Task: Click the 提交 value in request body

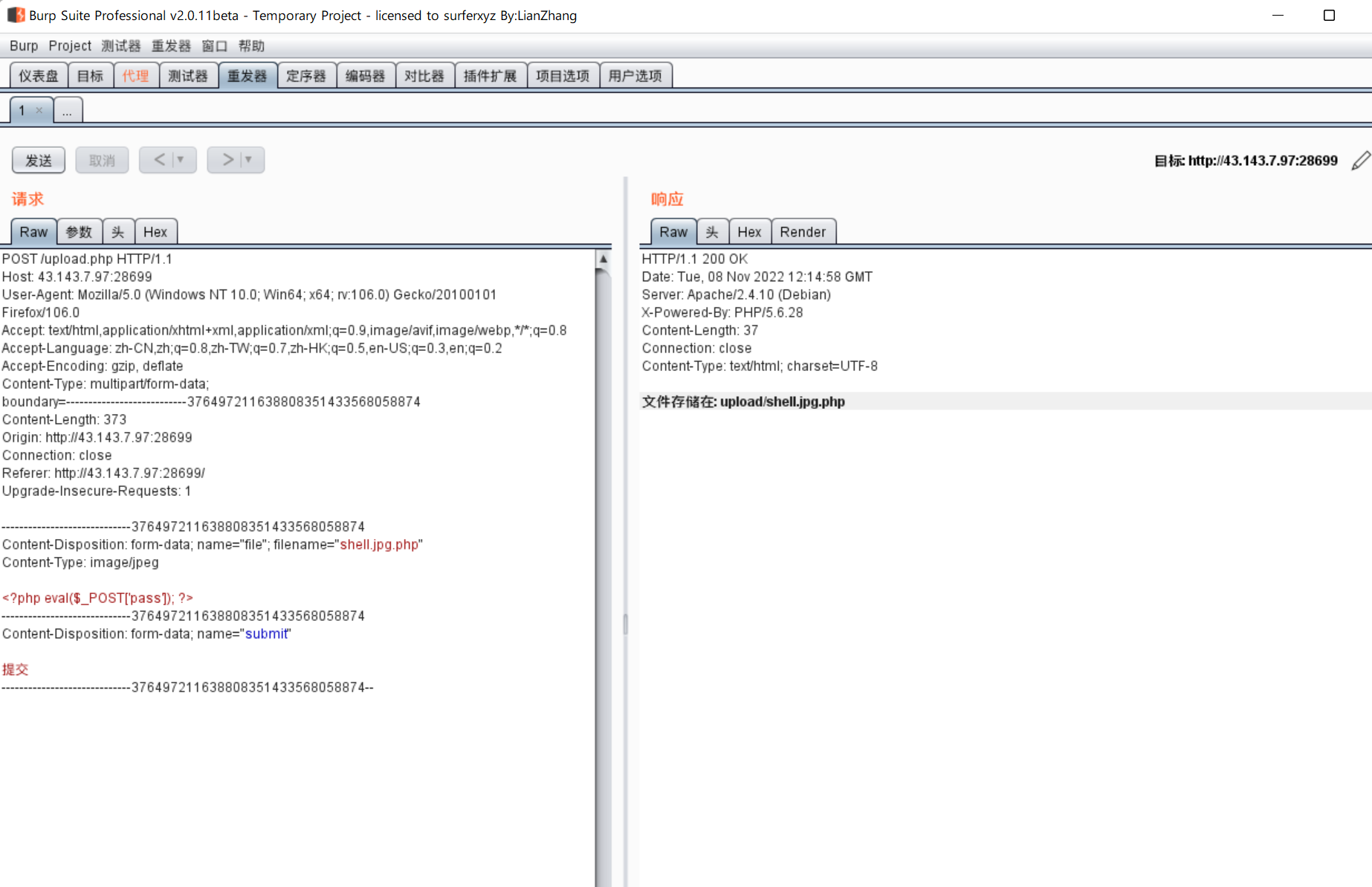Action: 15,670
